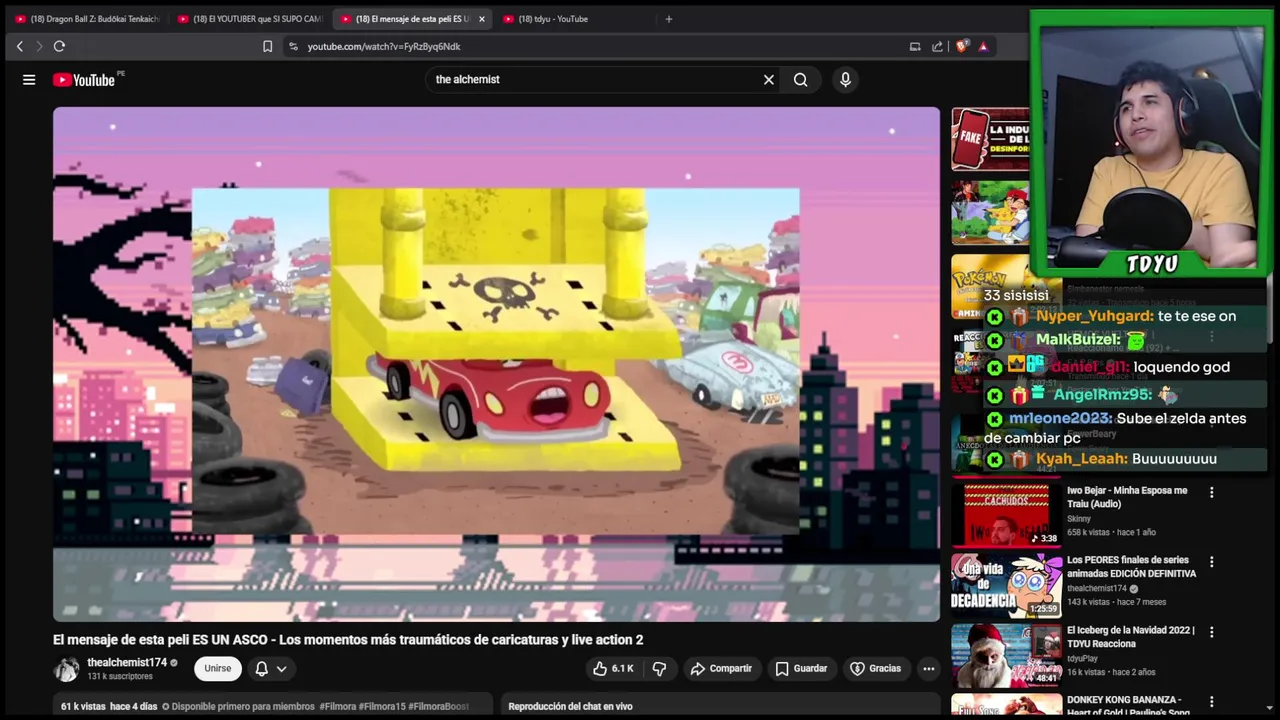This screenshot has width=1280, height=720.
Task: Open options menu for Iwo Bejar video
Action: (x=1211, y=492)
